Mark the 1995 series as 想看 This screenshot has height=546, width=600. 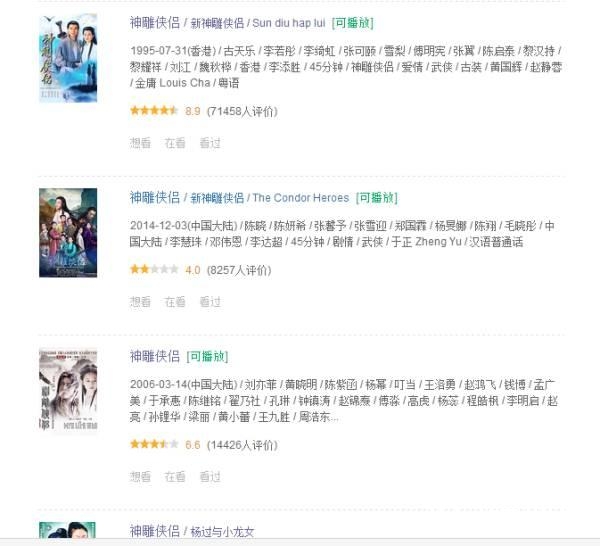click(140, 143)
